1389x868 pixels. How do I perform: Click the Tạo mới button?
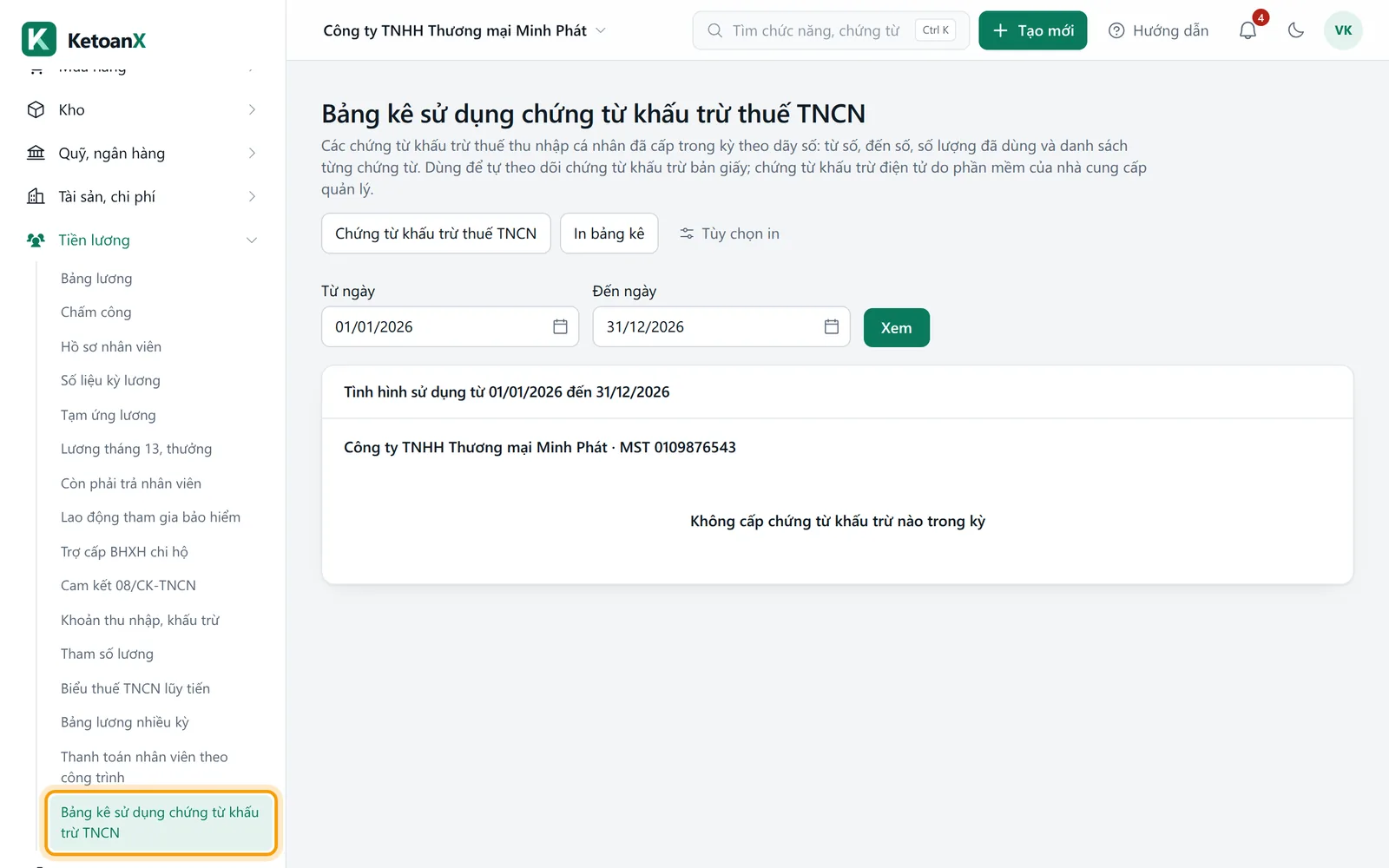coord(1033,30)
